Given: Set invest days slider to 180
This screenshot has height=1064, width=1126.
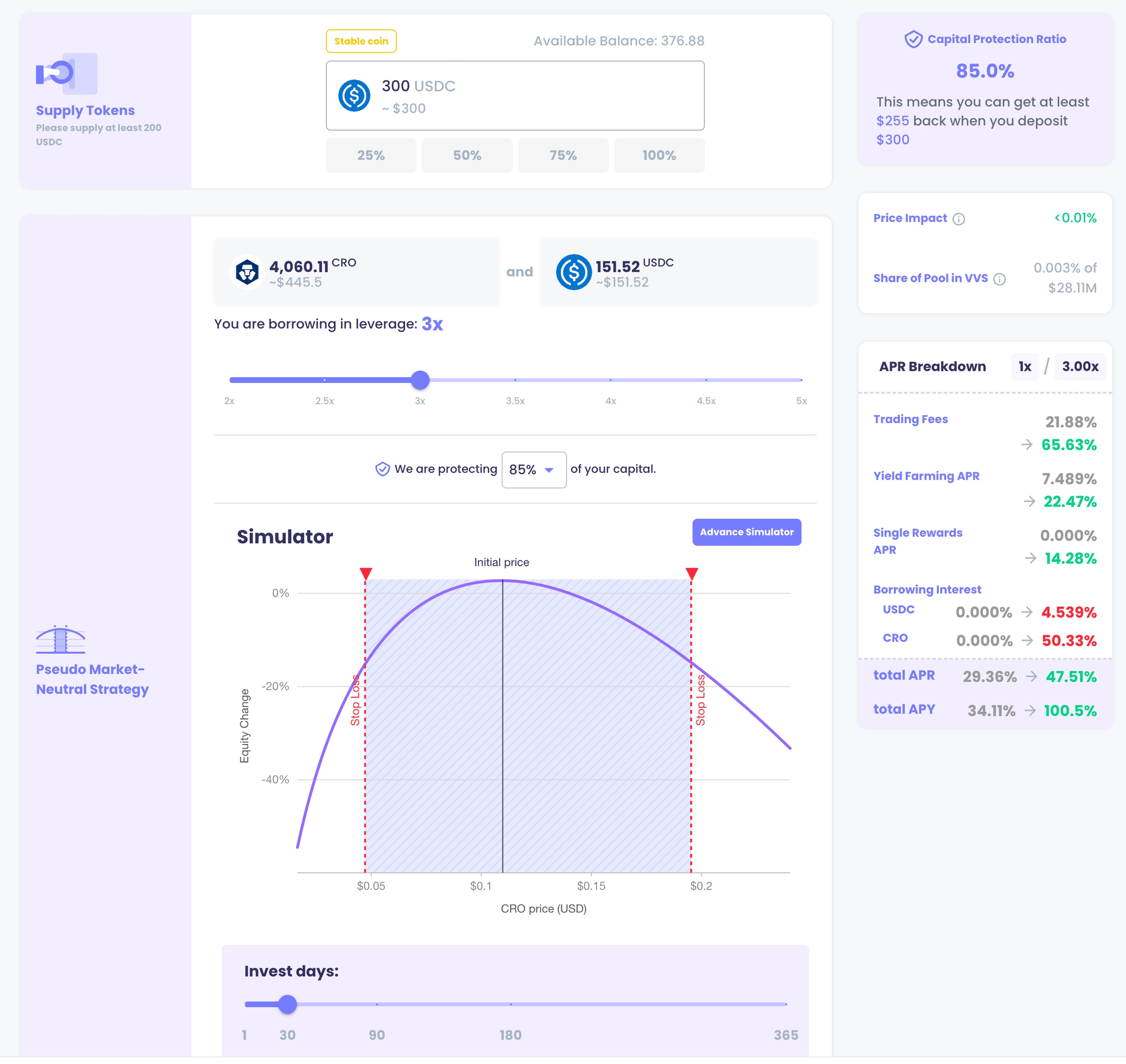Looking at the screenshot, I should pos(511,1004).
